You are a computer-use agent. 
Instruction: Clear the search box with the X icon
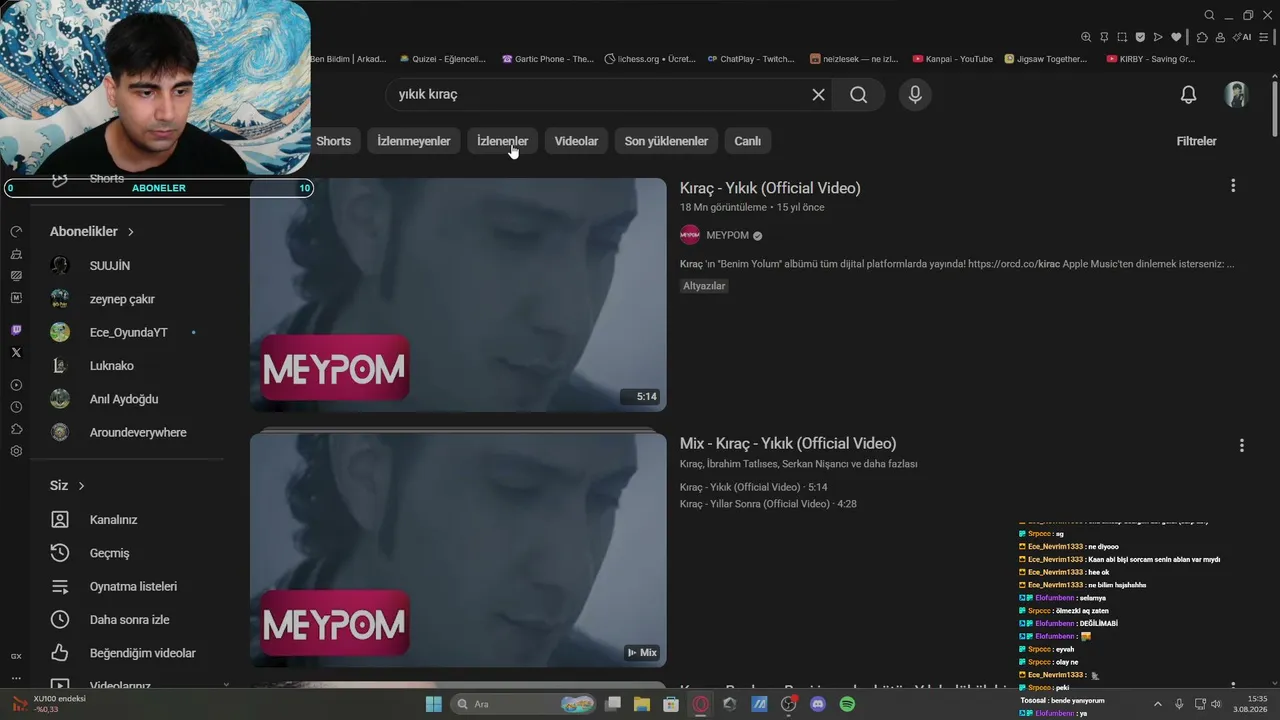pyautogui.click(x=818, y=94)
